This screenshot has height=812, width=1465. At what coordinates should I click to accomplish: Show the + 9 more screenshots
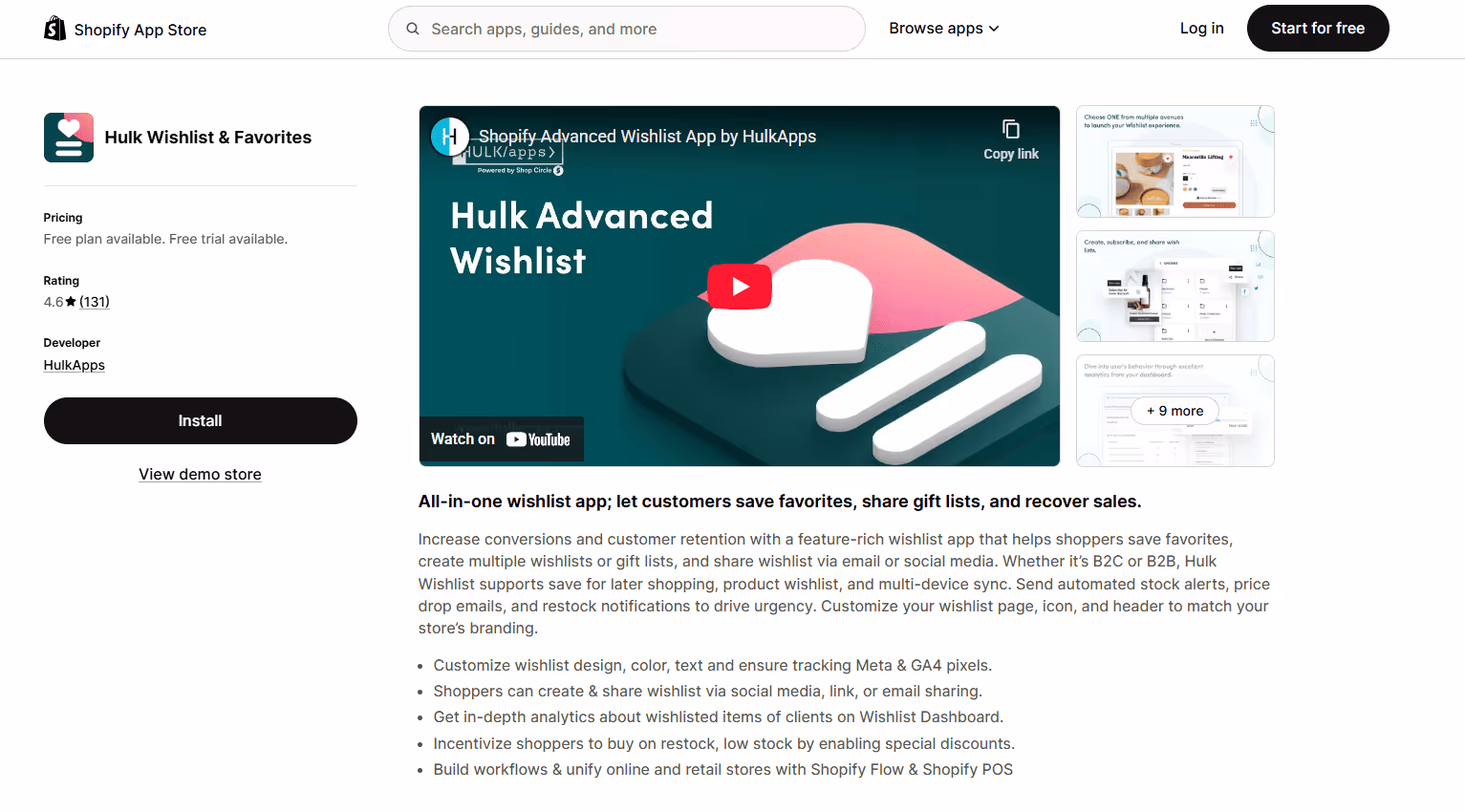tap(1175, 411)
